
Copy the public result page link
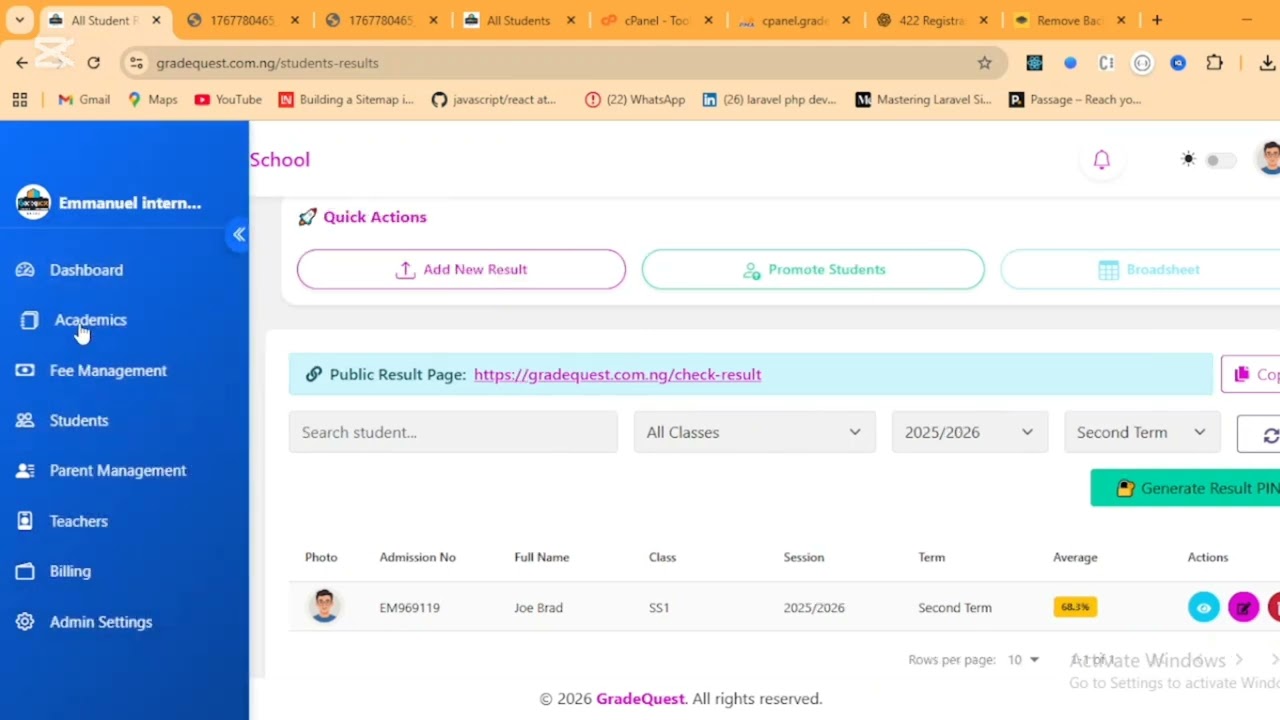pyautogui.click(x=1251, y=374)
